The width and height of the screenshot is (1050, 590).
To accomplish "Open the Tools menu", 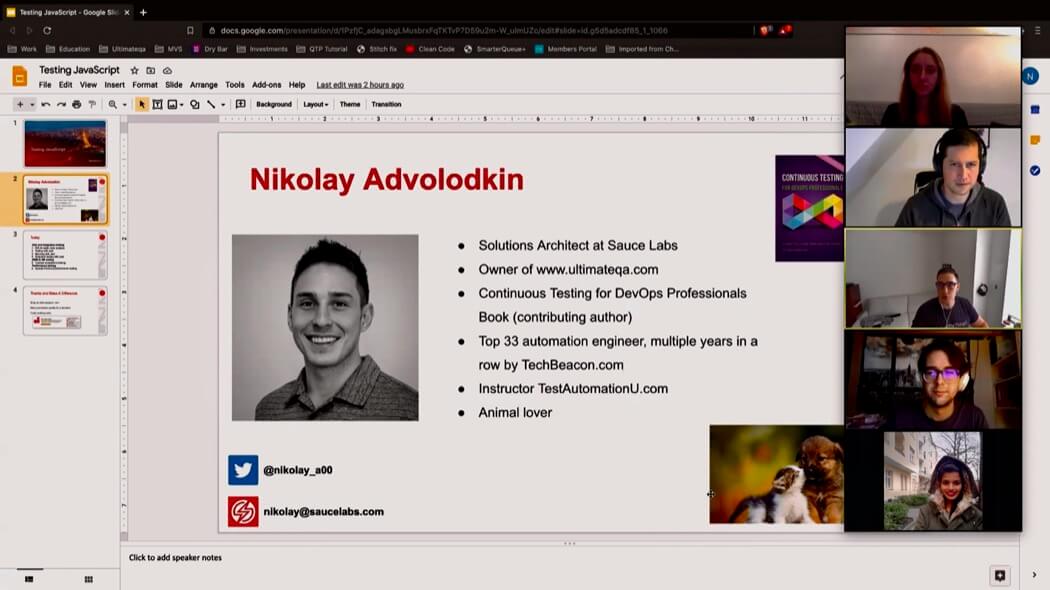I will 234,85.
